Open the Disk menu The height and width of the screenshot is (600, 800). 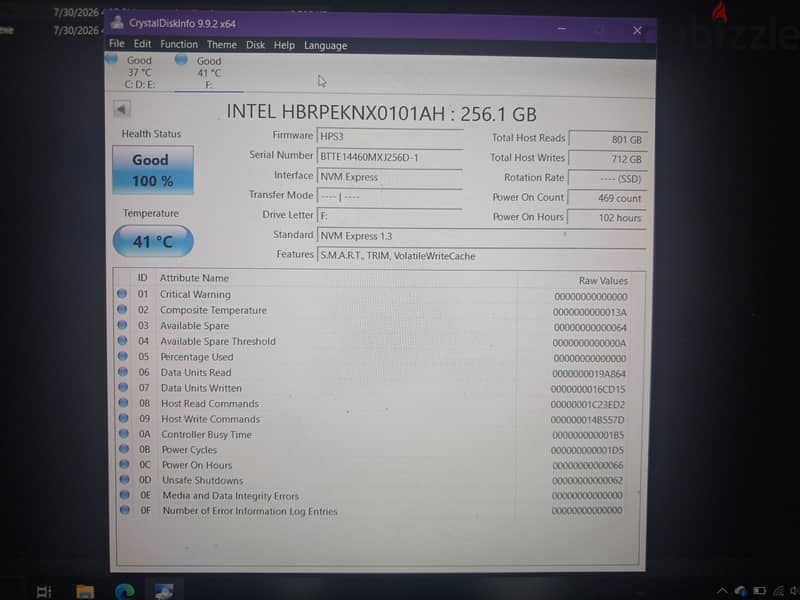click(x=255, y=45)
